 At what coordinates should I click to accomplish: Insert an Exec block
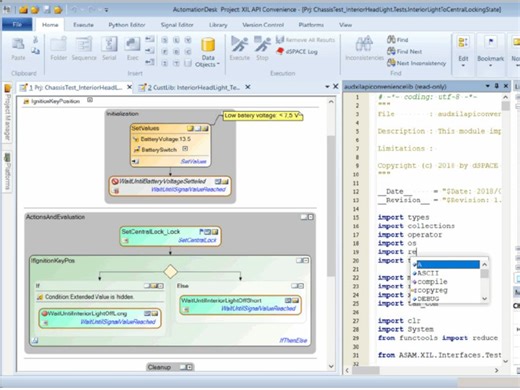coord(132,49)
